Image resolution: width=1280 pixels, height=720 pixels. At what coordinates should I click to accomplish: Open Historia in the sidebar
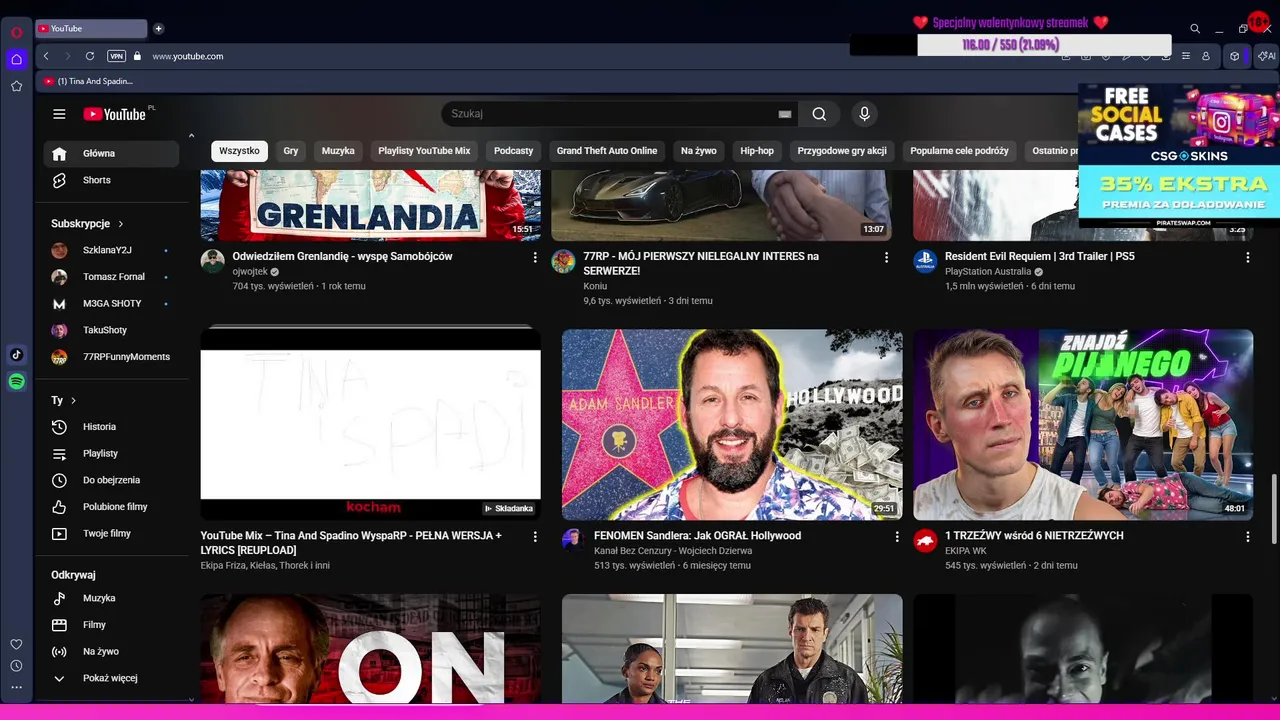111,427
